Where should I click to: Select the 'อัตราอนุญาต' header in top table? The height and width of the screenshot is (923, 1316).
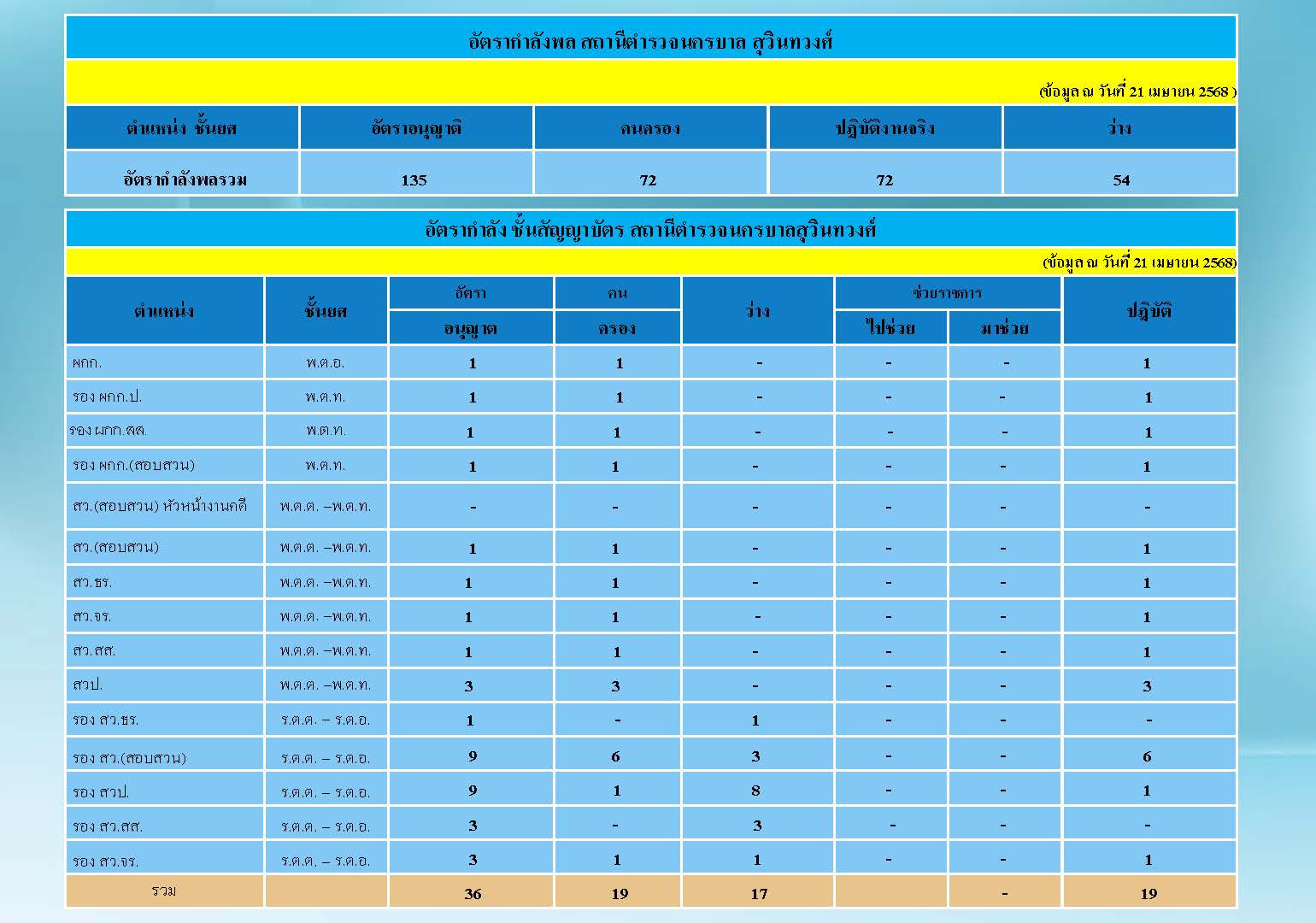pos(416,128)
